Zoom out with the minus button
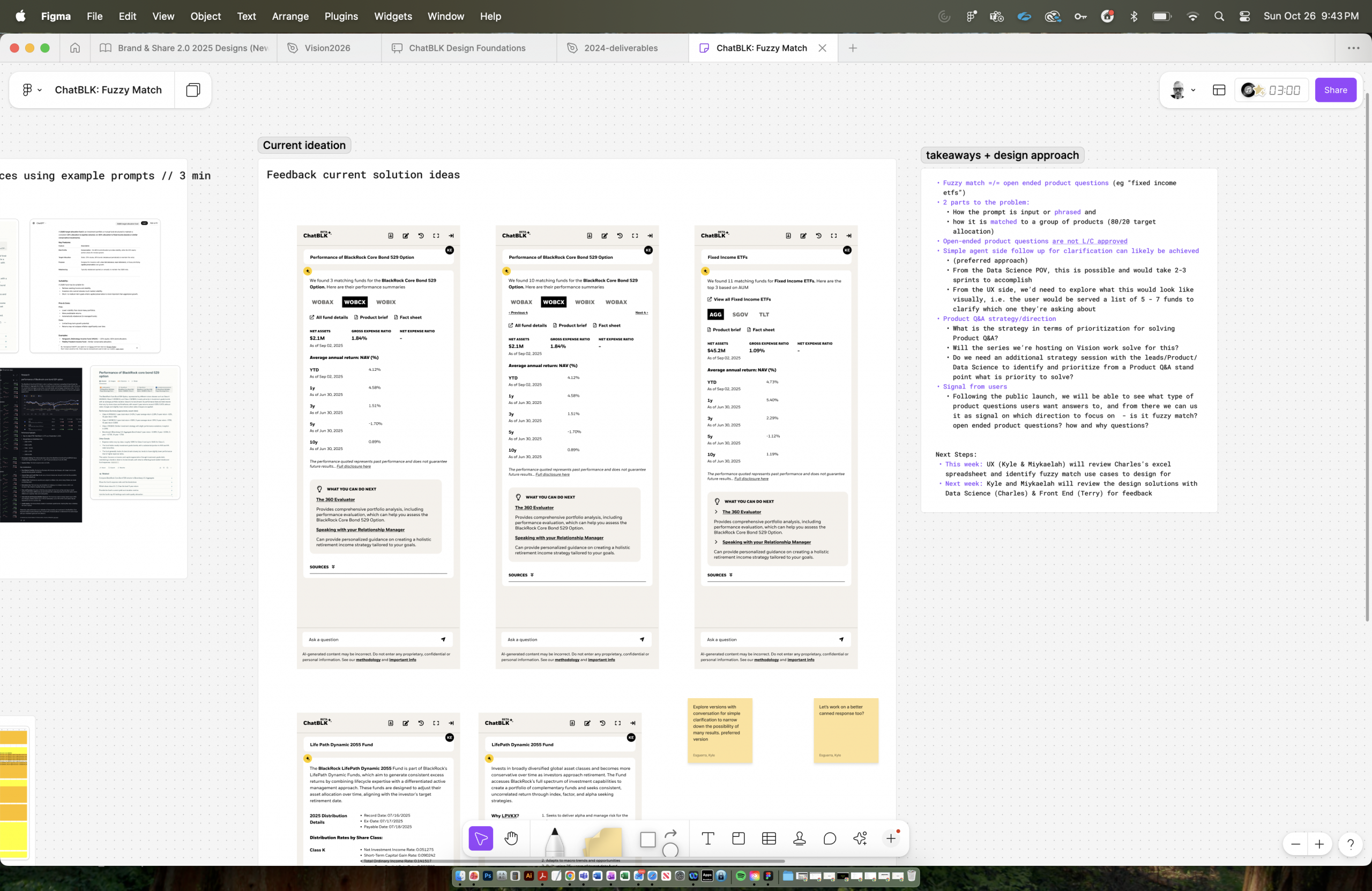 [1295, 844]
